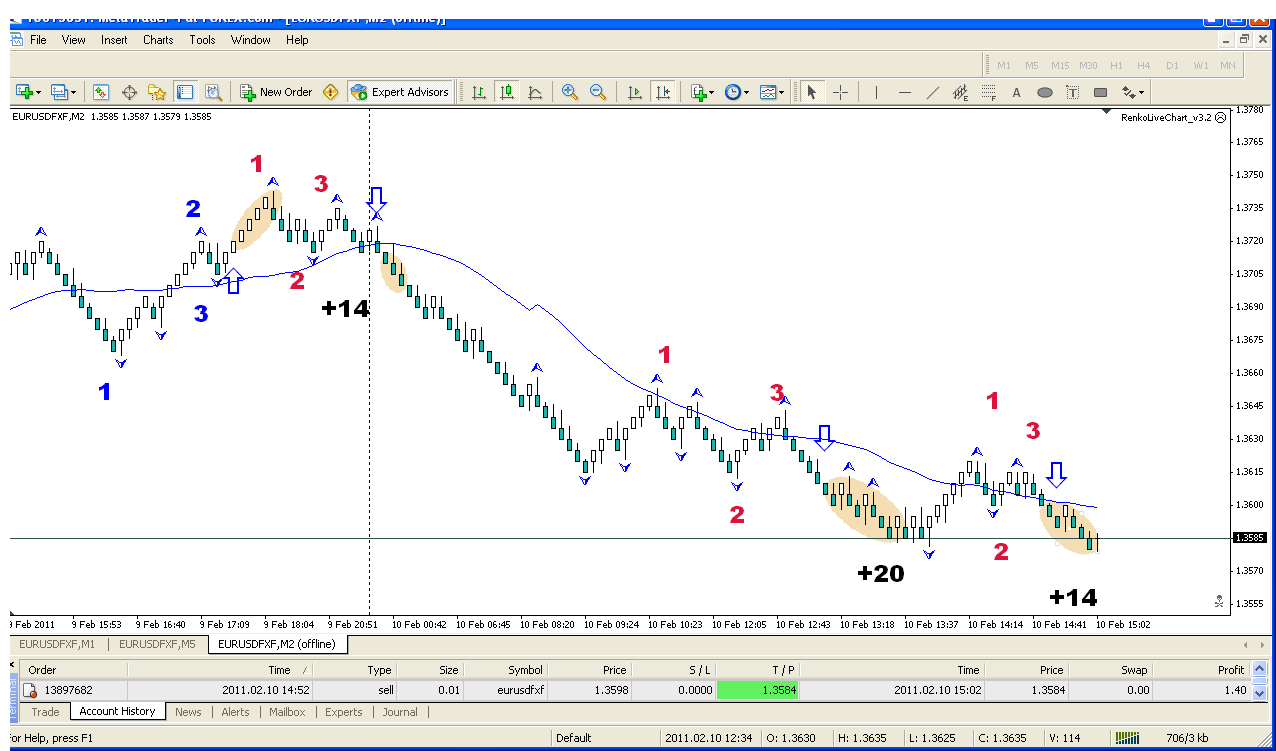Switch to the Journal terminal tab

pyautogui.click(x=400, y=712)
